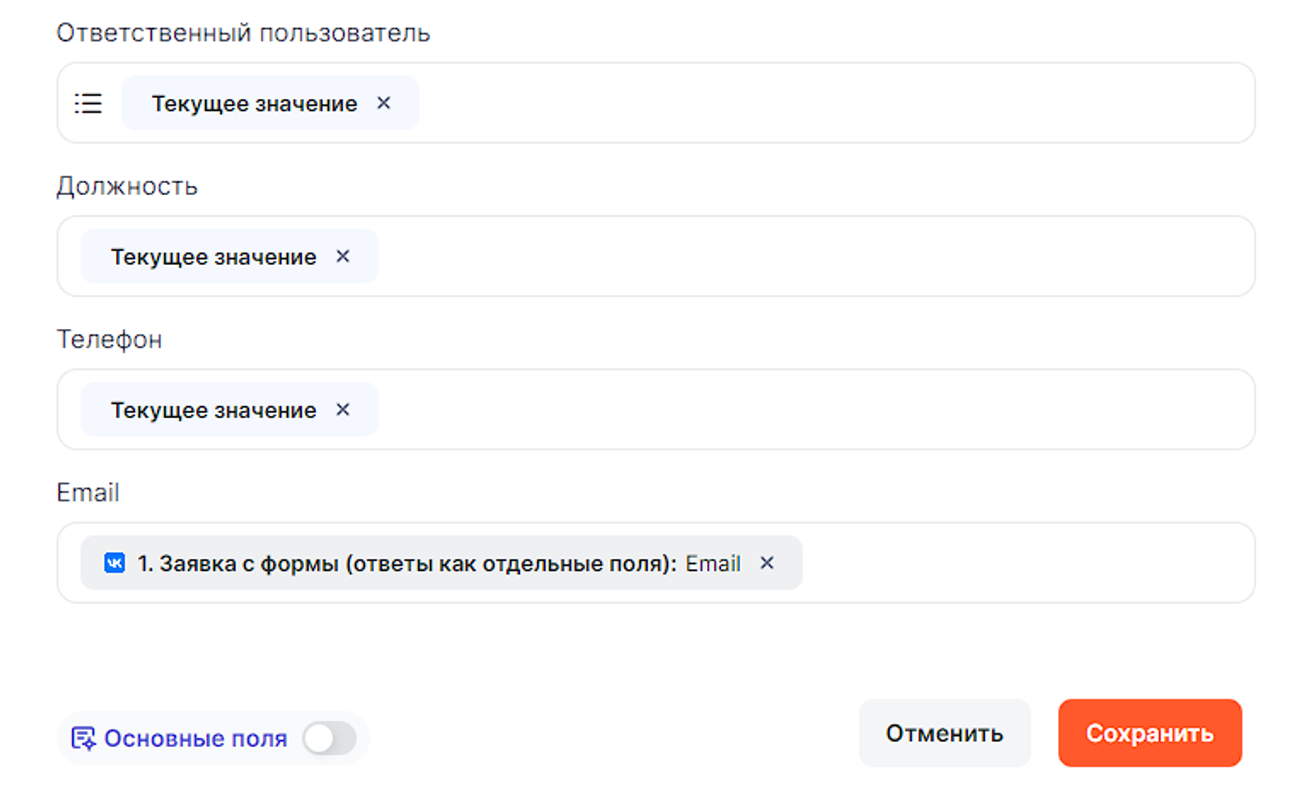Select Текущее значение chip in Телефон field
This screenshot has width=1310, height=789.
pyautogui.click(x=213, y=410)
